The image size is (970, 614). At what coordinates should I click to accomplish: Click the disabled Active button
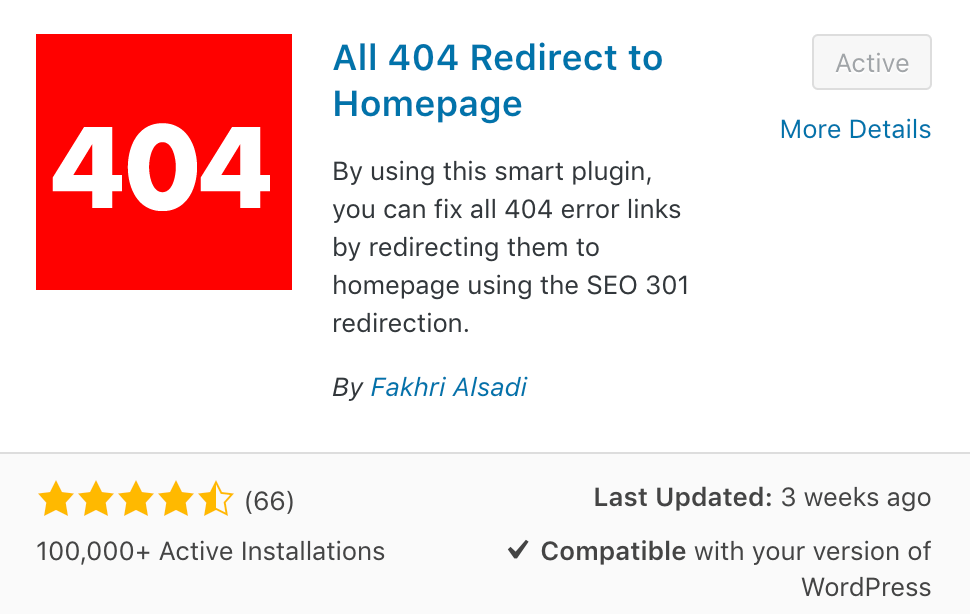coord(872,62)
